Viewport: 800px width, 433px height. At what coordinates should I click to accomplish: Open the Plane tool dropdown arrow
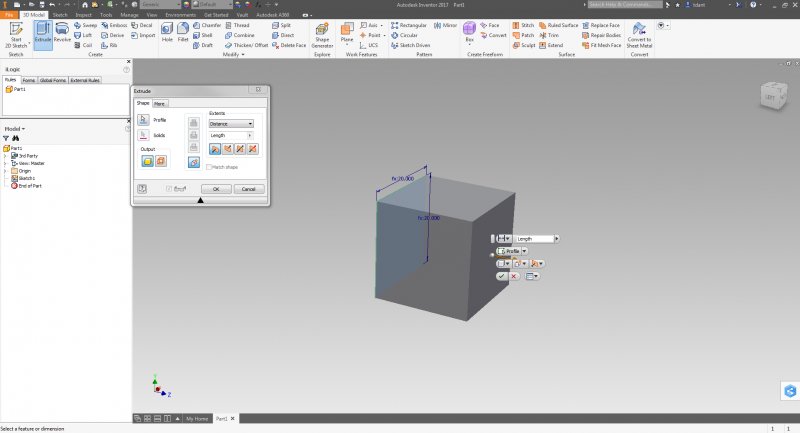tap(347, 45)
